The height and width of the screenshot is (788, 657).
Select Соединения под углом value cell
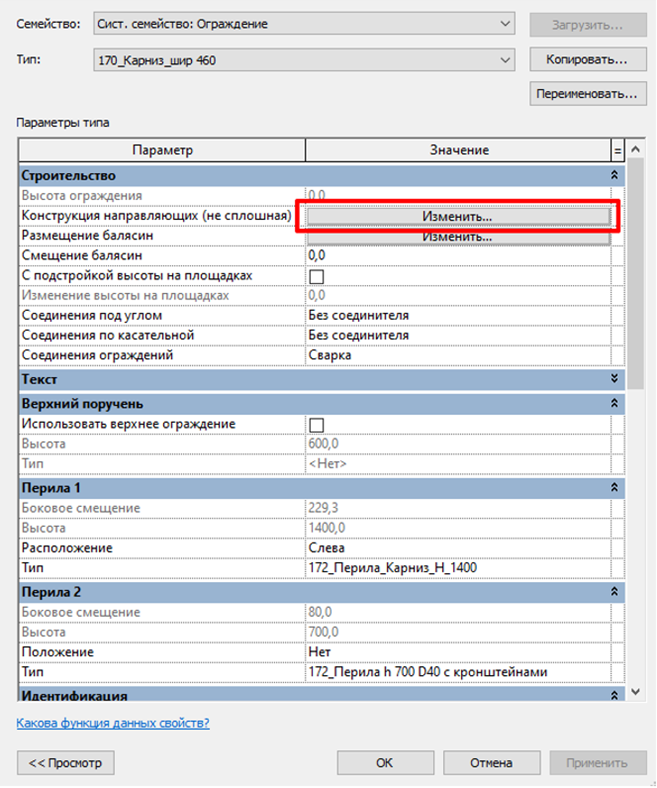tap(458, 316)
